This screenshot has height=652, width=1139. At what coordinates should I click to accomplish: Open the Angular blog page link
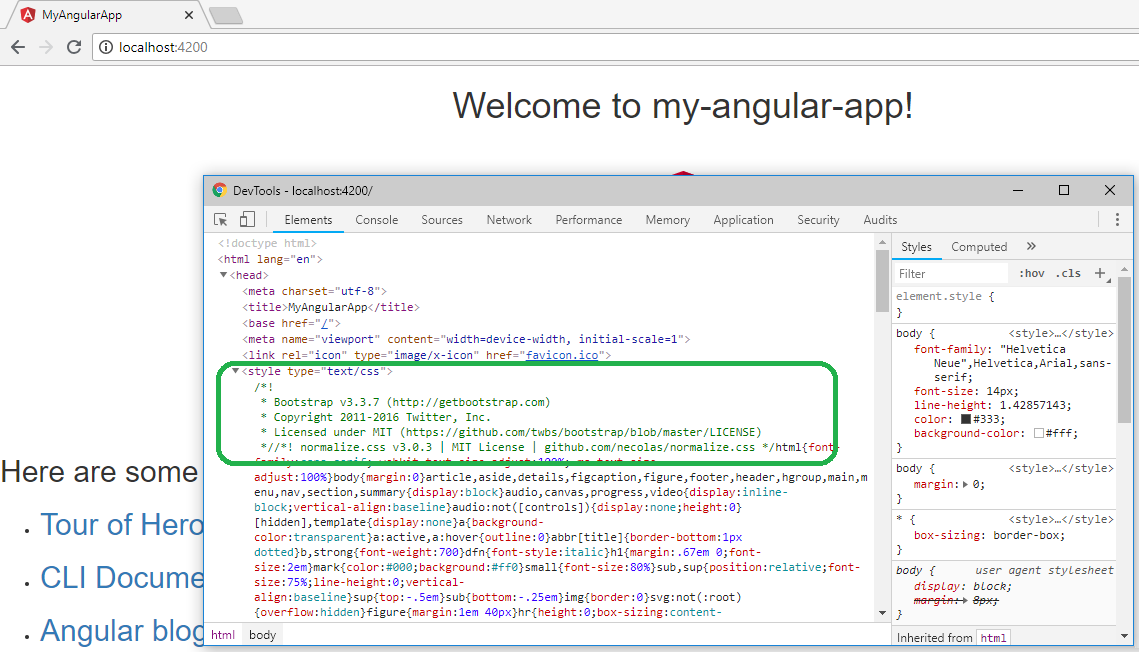[122, 630]
